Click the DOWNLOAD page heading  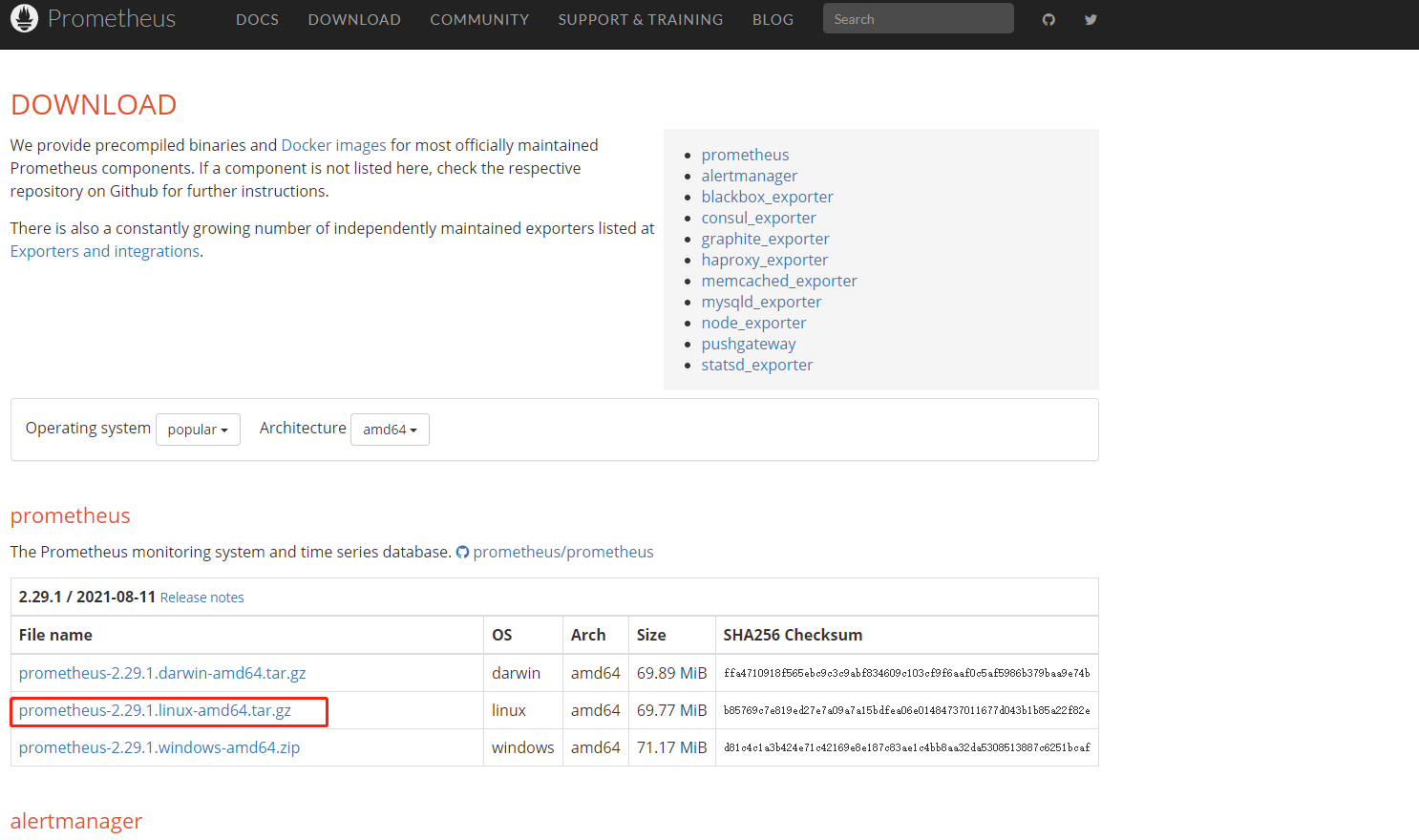pos(94,104)
